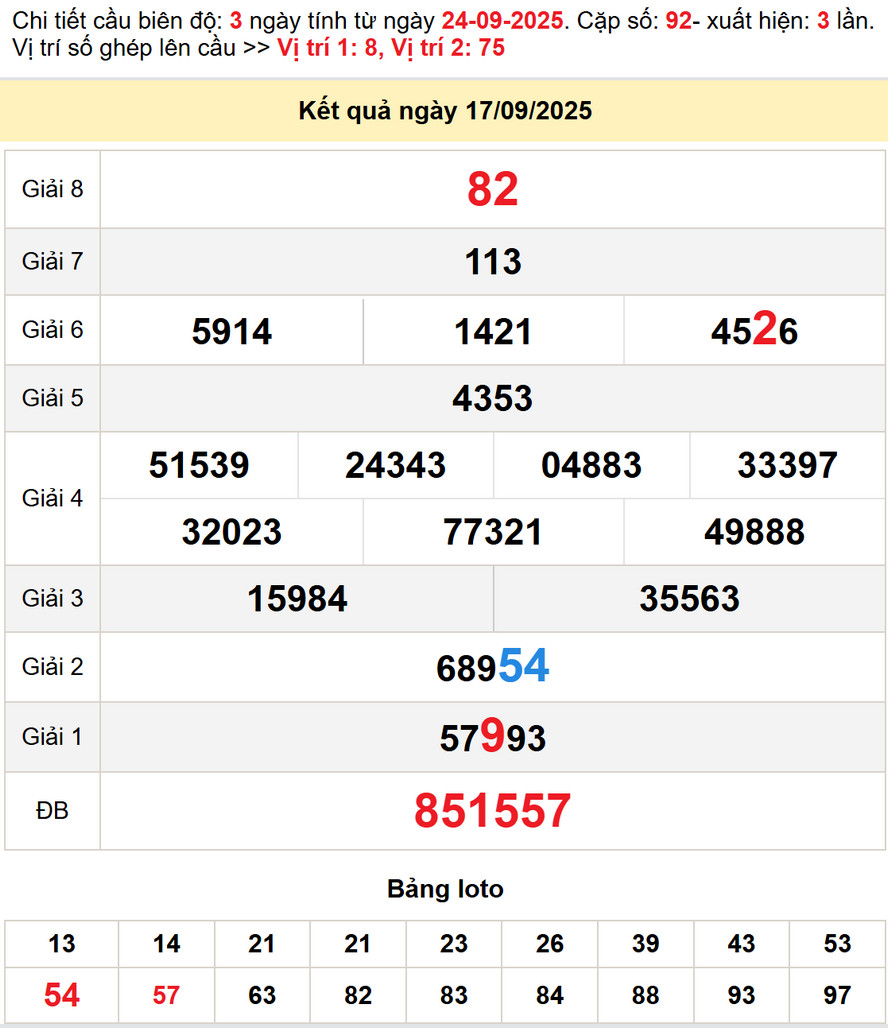Viewport: 888px width, 1028px height.
Task: Select Giải 2 number 68954
Action: tap(493, 666)
